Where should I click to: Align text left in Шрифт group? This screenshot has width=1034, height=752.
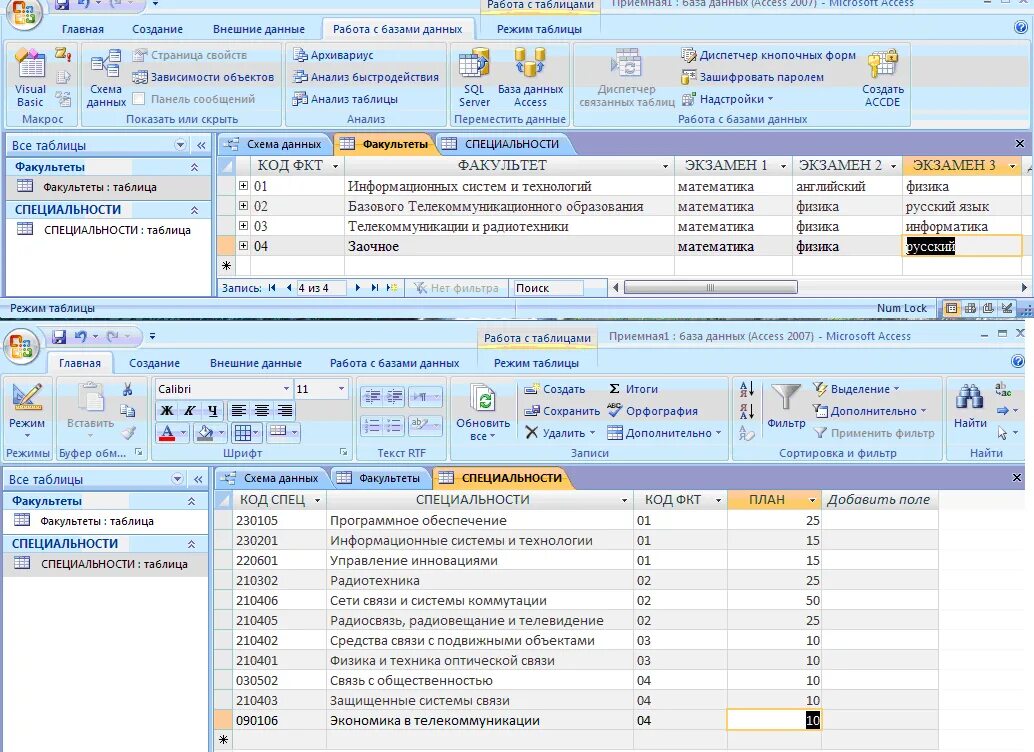pos(239,410)
